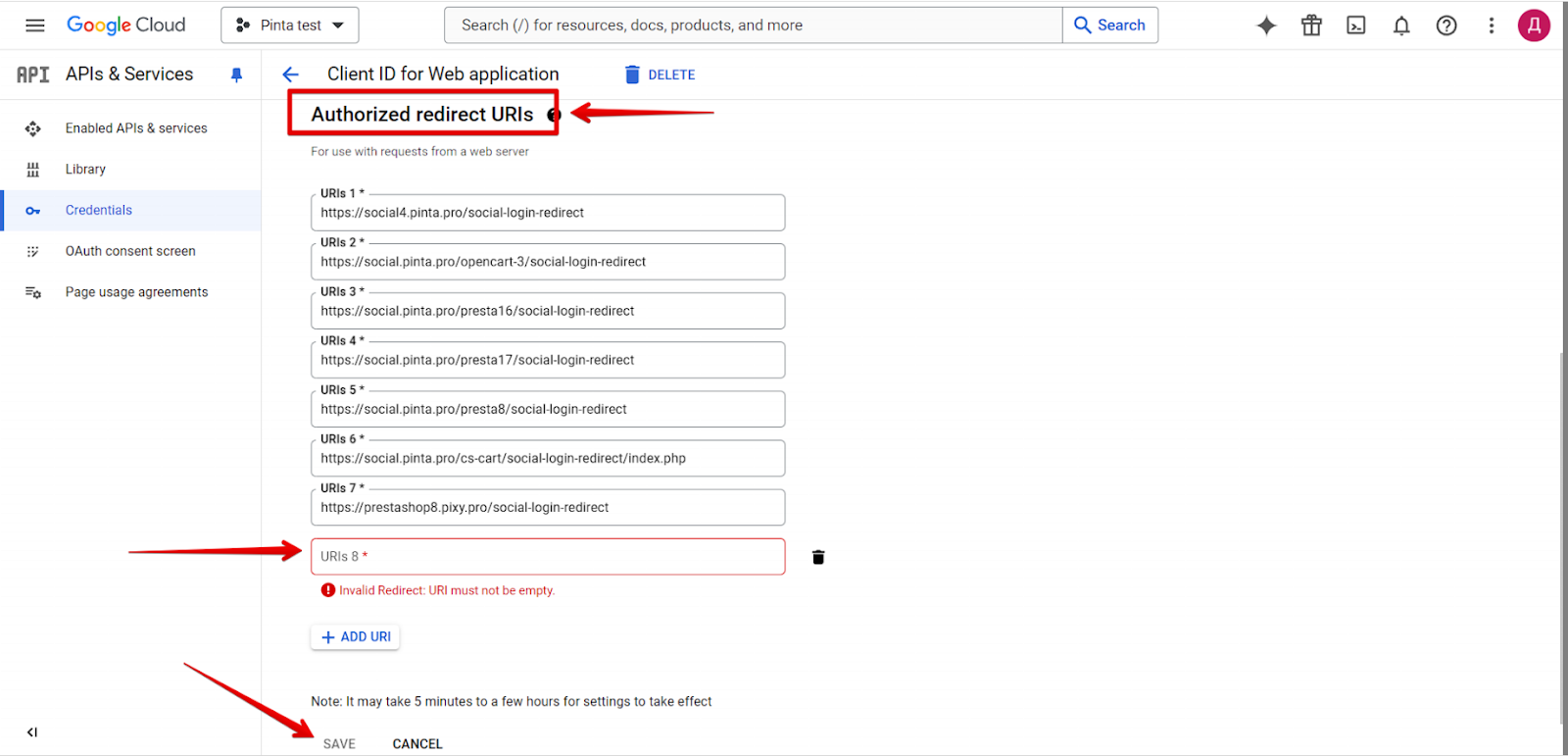The width and height of the screenshot is (1568, 756).
Task: Click the API logo icon in sidebar
Action: coord(32,75)
